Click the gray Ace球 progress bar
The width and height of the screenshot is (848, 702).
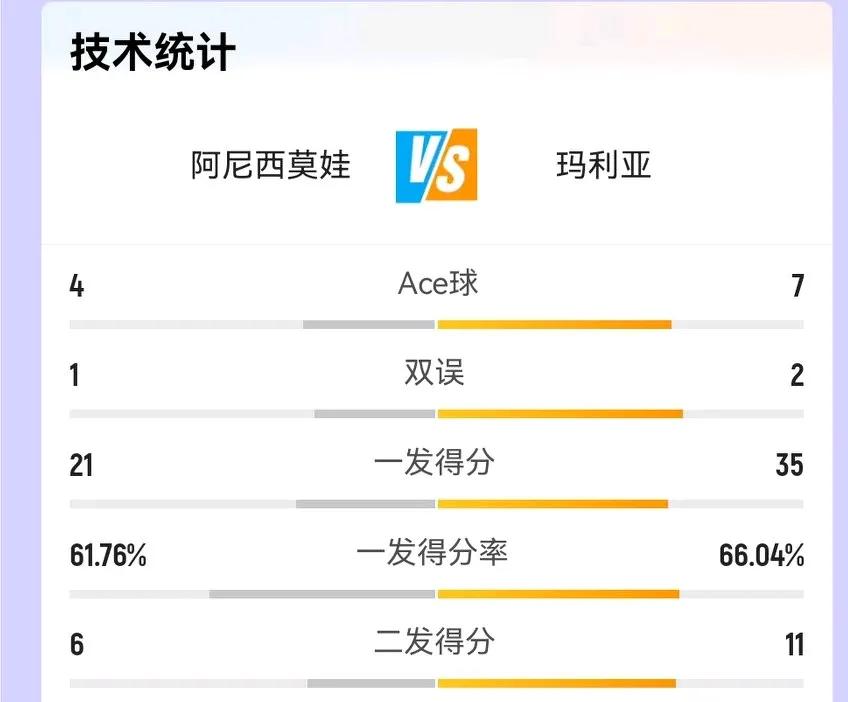(369, 324)
